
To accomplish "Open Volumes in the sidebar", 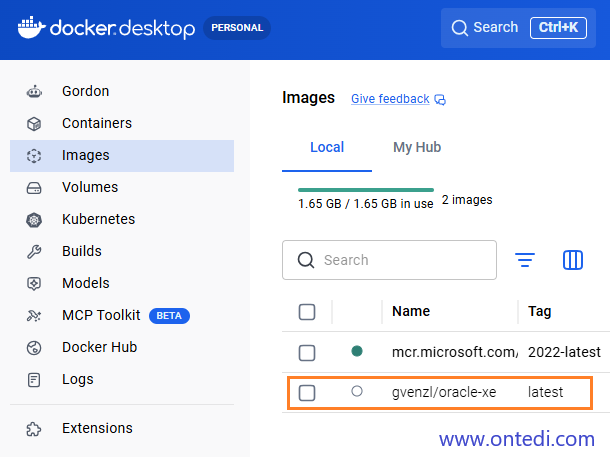I will point(122,187).
